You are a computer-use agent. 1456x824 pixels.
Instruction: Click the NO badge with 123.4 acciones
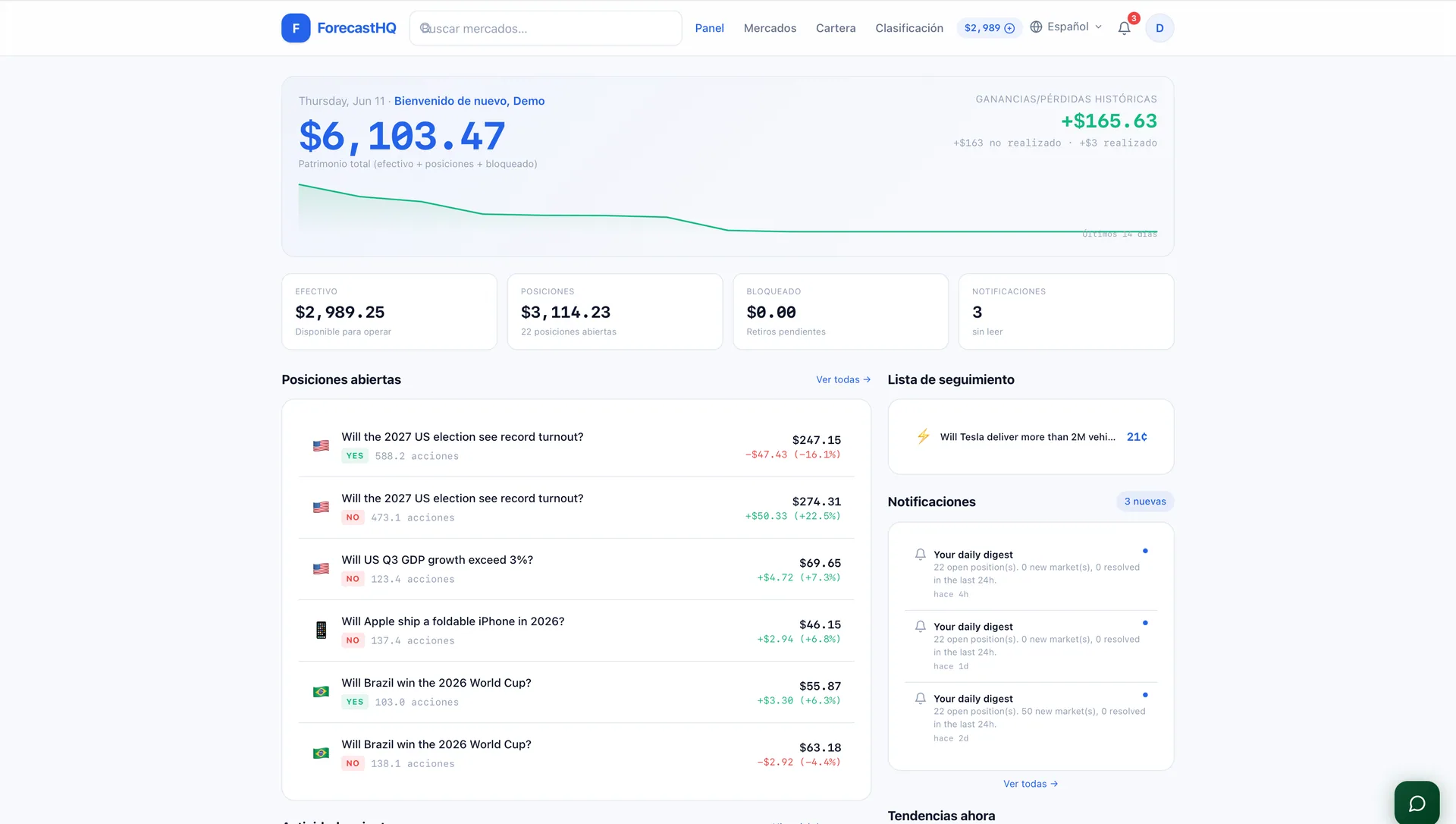point(353,579)
